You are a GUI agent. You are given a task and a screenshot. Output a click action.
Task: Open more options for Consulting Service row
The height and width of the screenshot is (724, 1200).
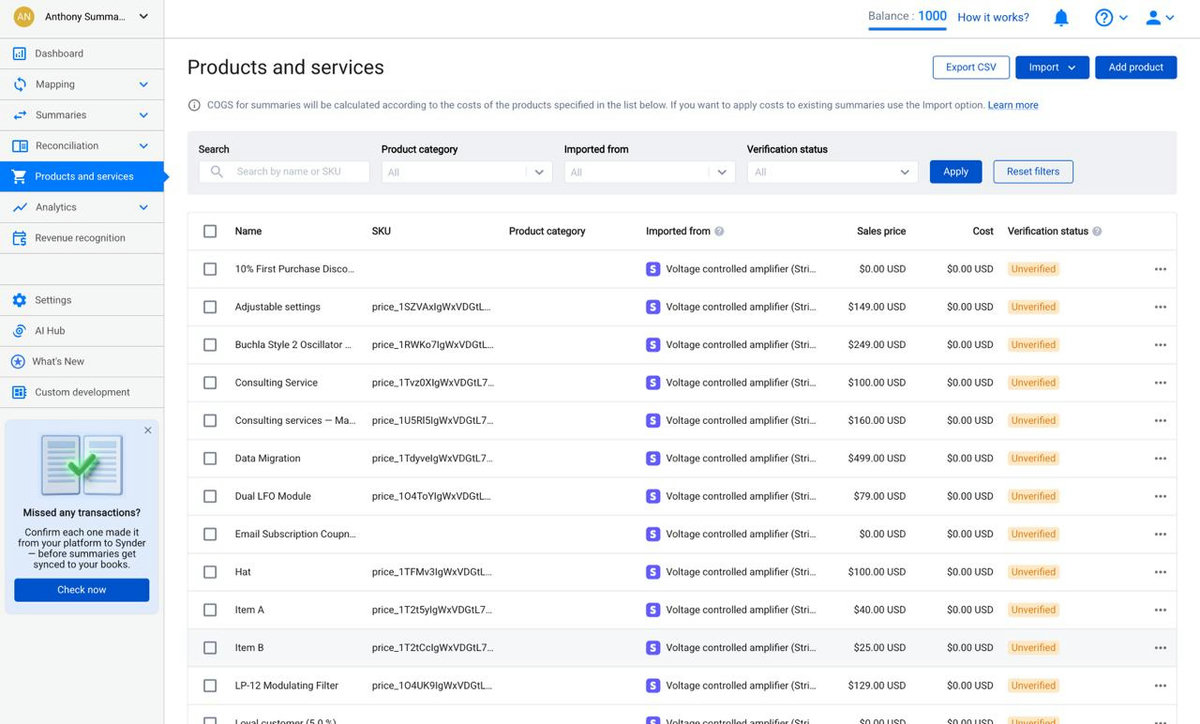click(x=1160, y=383)
